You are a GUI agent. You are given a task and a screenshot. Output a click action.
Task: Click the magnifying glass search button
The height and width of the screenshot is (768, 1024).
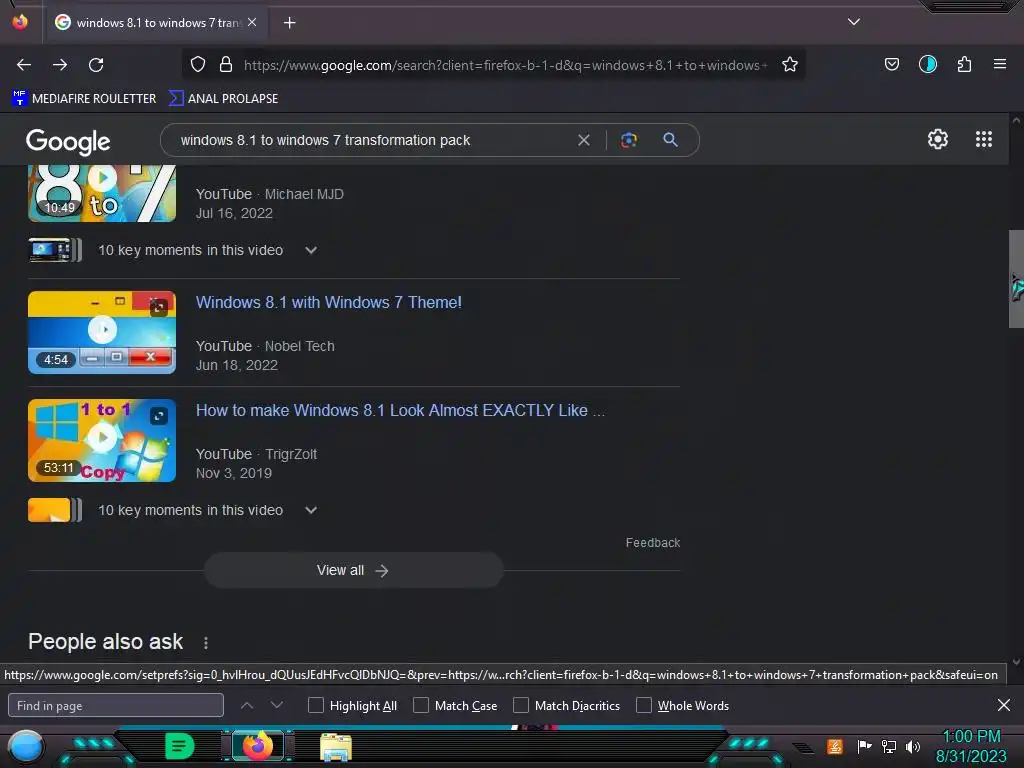point(670,139)
